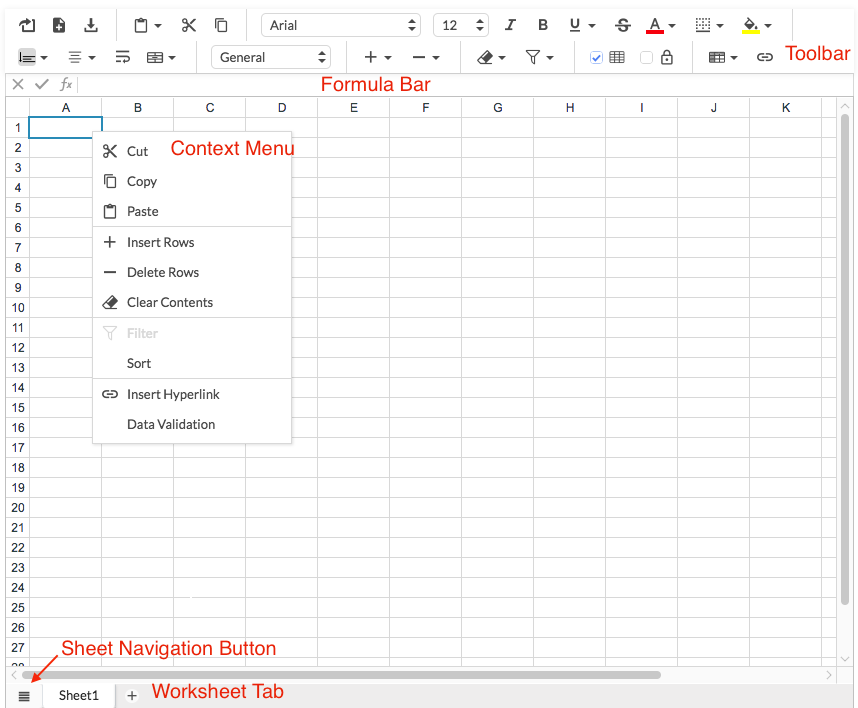Screen dimensions: 858x708
Task: Open the fill color dropdown arrow
Action: tap(768, 26)
